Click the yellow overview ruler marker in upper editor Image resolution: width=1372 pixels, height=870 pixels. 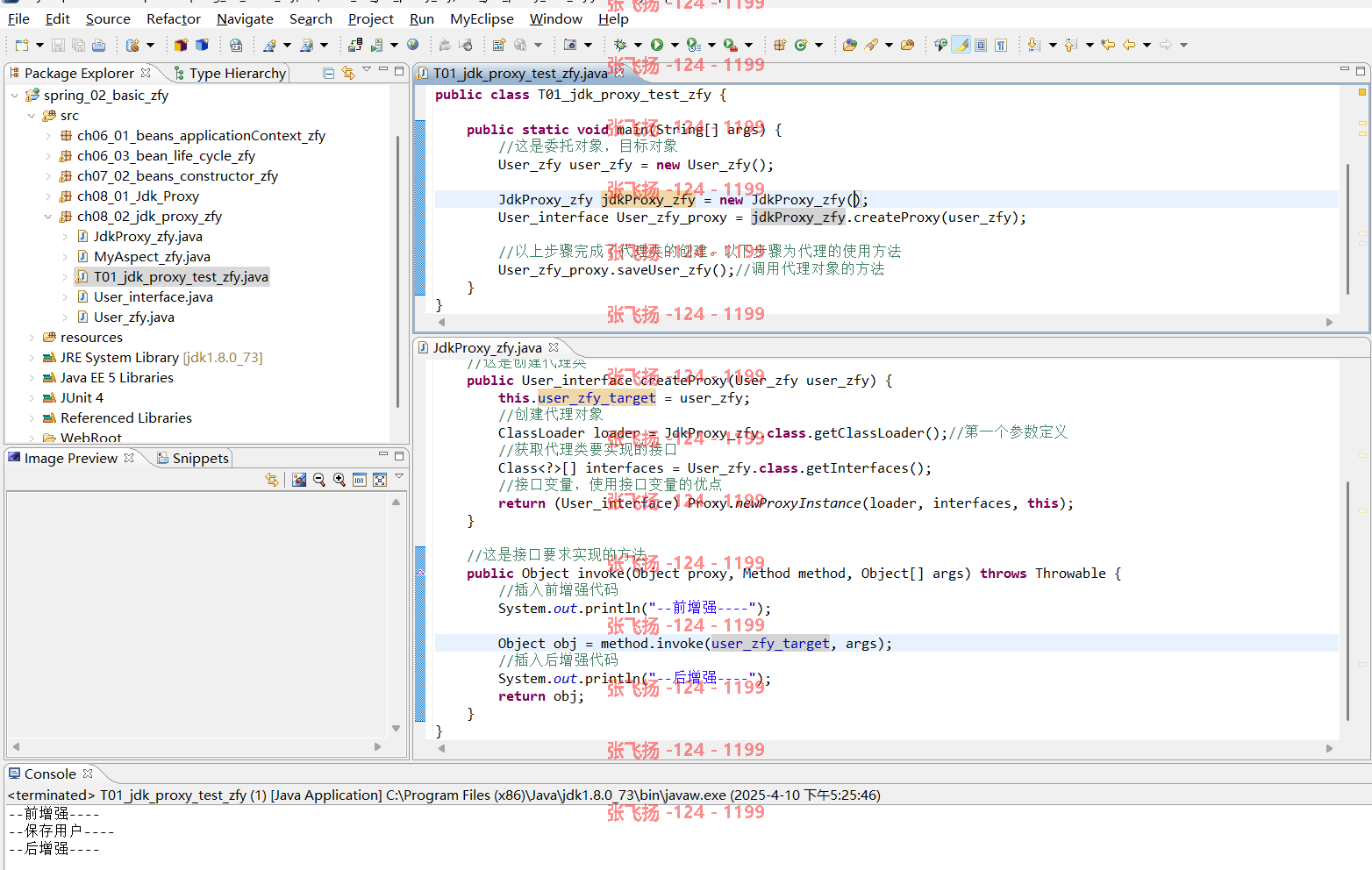coord(1362,92)
